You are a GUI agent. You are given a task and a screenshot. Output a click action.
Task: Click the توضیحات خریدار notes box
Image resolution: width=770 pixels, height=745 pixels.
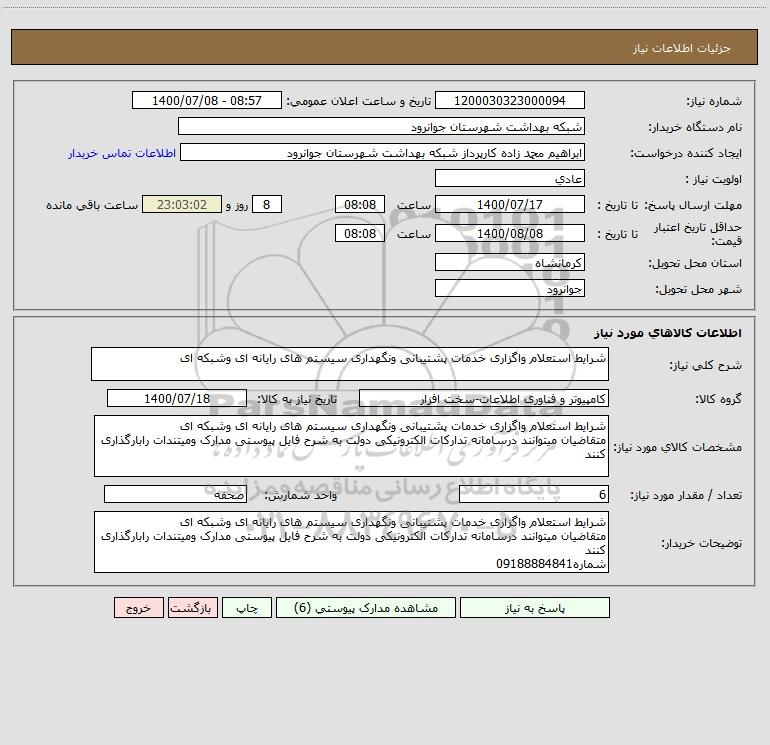[x=351, y=542]
